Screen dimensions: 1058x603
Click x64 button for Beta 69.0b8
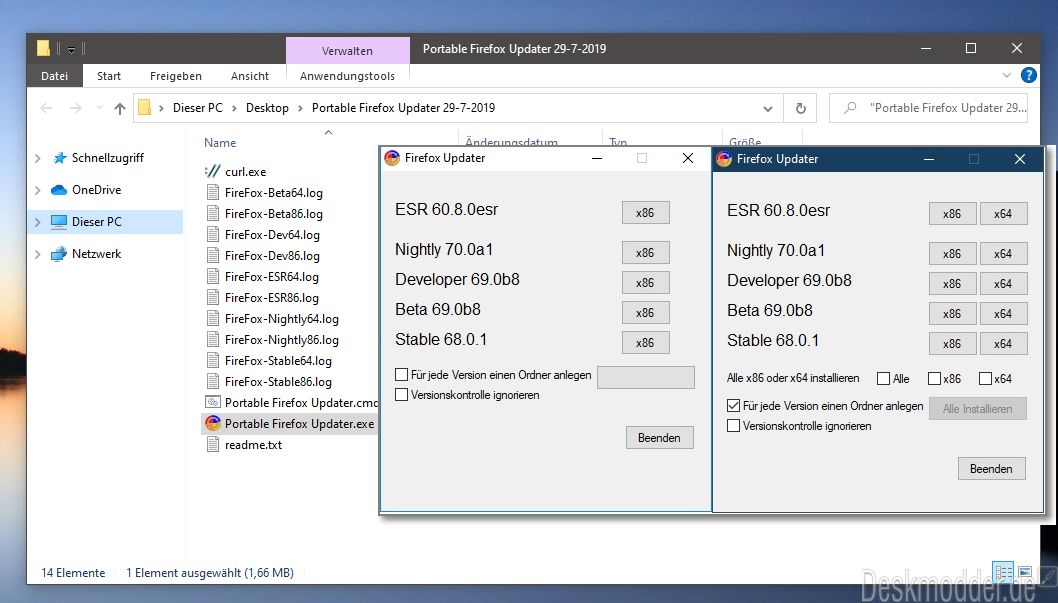click(x=1003, y=314)
